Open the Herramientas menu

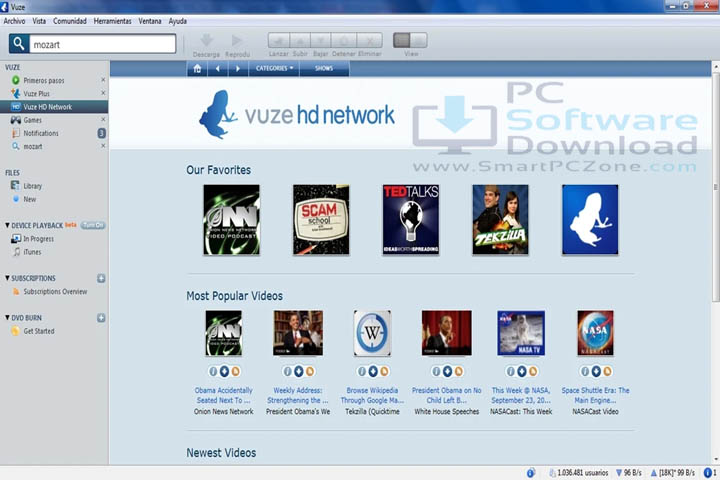pos(112,21)
